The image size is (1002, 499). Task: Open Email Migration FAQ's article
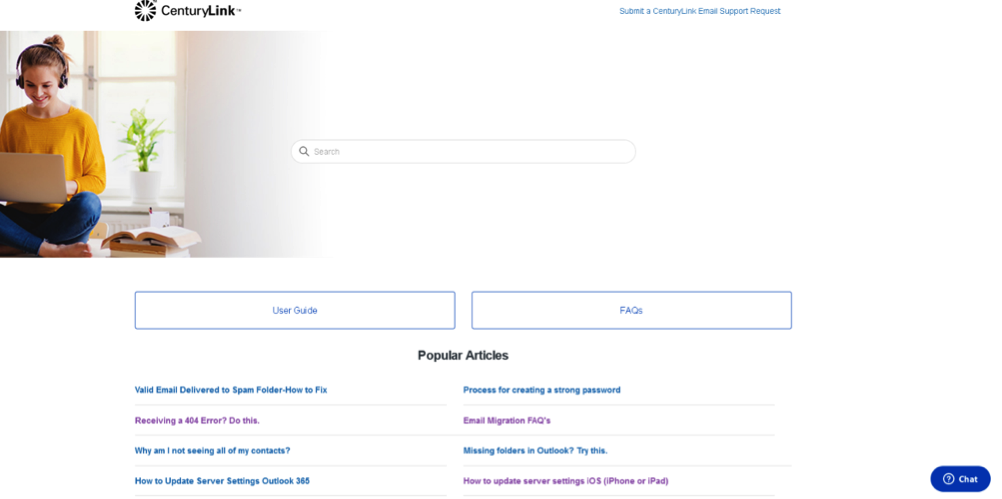coord(507,420)
